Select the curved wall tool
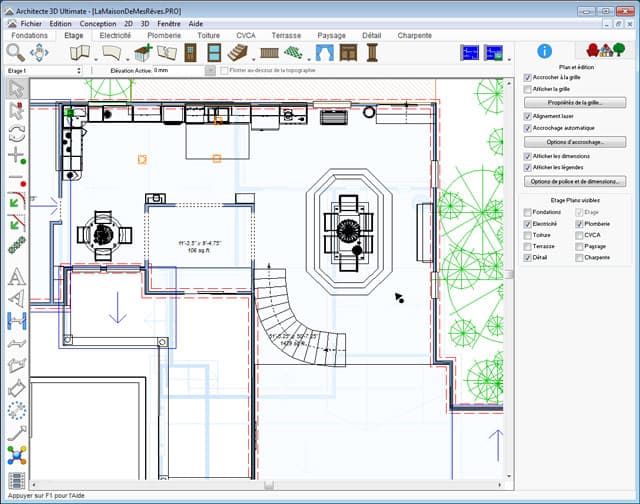640x504 pixels. pos(111,53)
